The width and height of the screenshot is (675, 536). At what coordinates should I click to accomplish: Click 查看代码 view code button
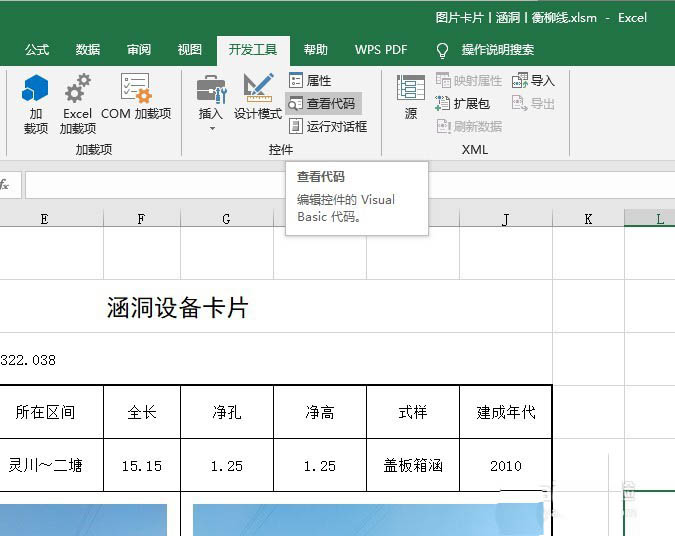(x=322, y=103)
